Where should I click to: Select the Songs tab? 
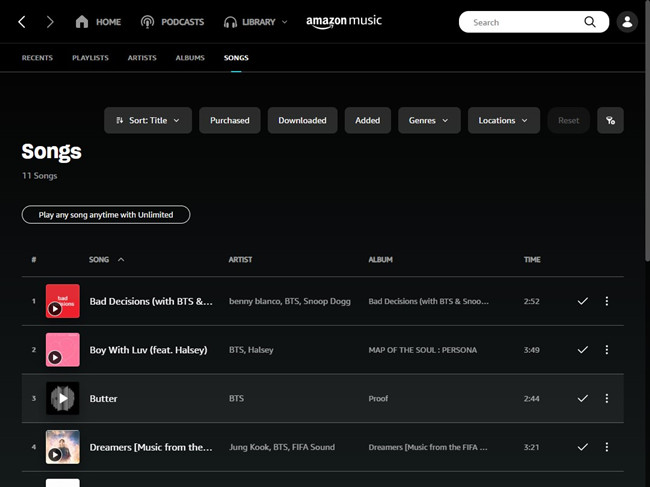click(x=236, y=58)
